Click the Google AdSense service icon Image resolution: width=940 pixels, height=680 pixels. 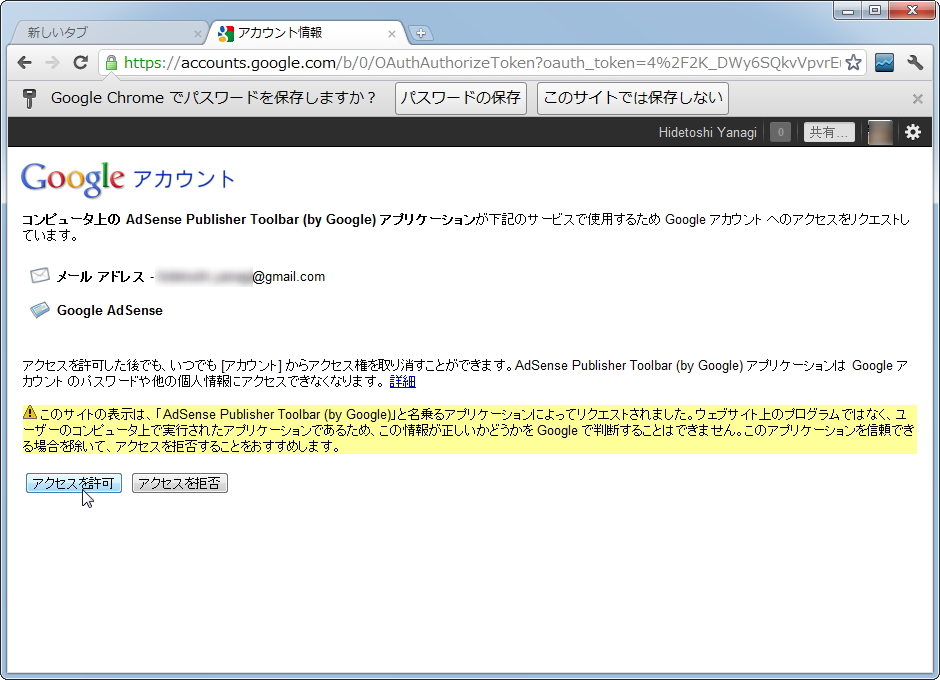point(40,309)
